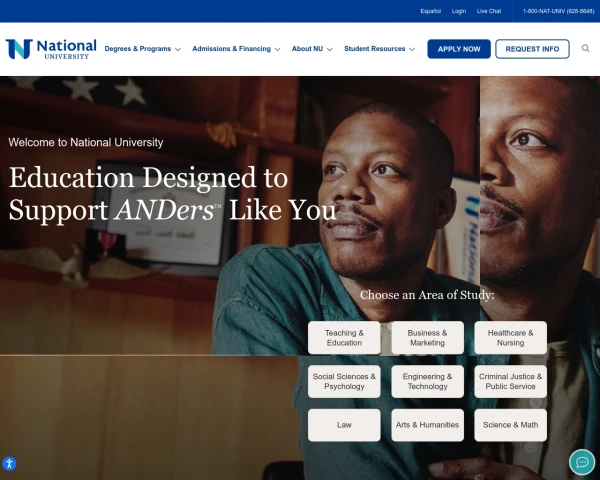
Task: Start a Live Chat from top bar
Action: 489,11
